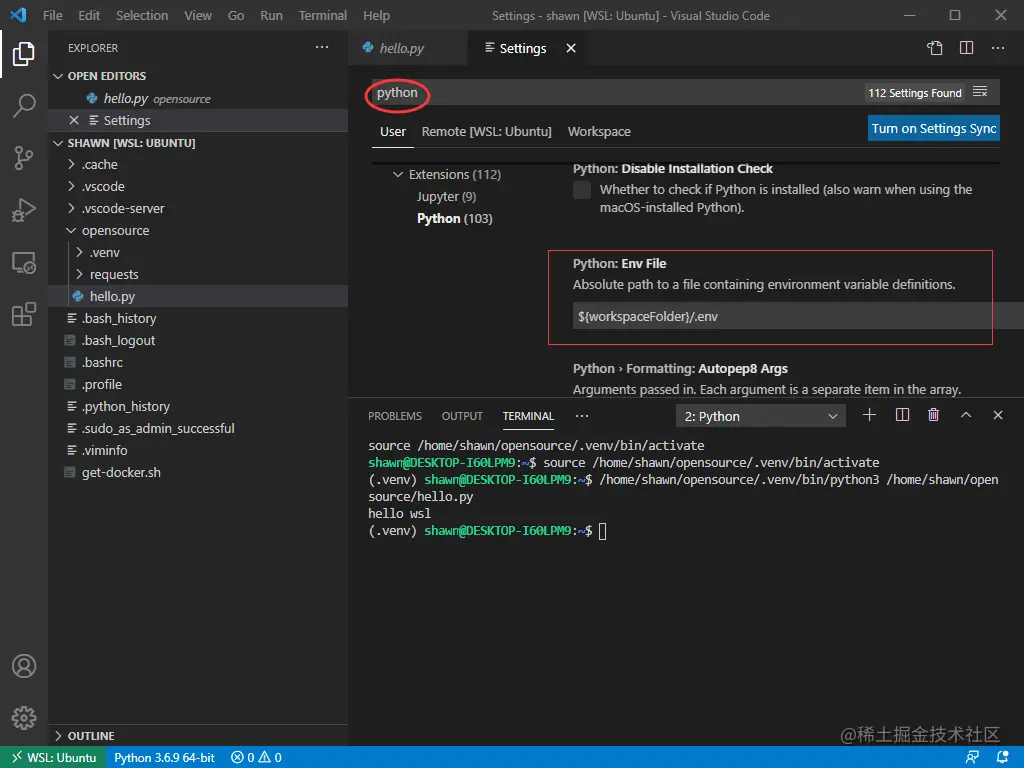Split the editor to the right
This screenshot has height=768, width=1024.
pos(967,48)
